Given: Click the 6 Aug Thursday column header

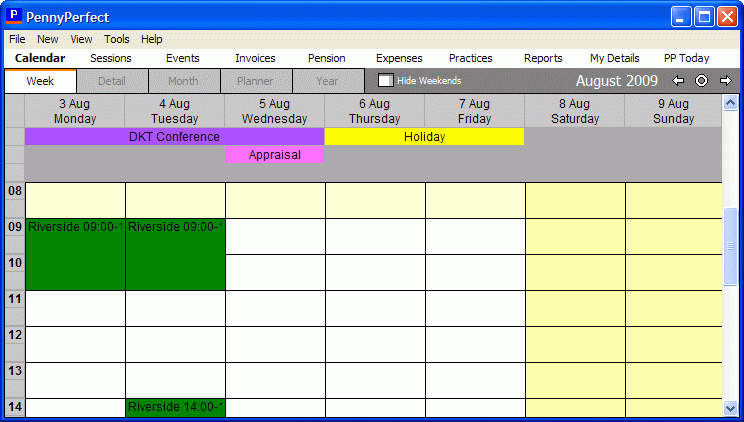Looking at the screenshot, I should coord(375,111).
